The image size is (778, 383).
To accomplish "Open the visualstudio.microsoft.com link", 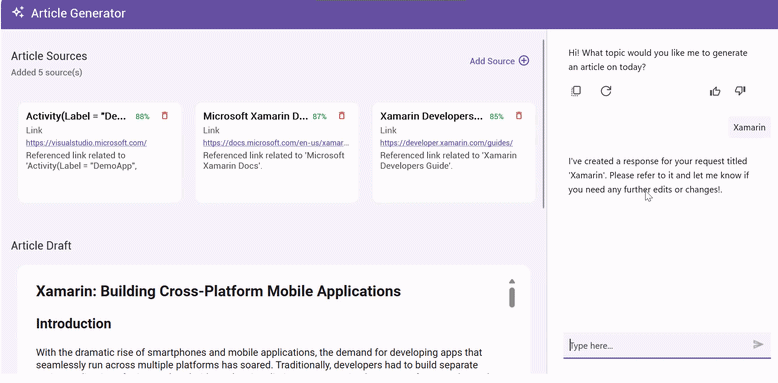I will (86, 143).
